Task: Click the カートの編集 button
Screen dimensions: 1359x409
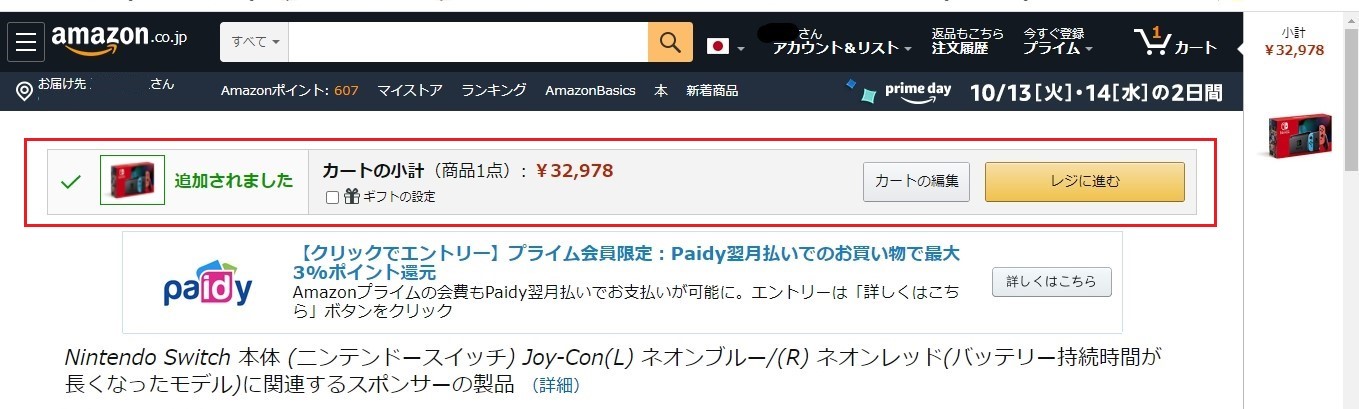Action: [917, 182]
